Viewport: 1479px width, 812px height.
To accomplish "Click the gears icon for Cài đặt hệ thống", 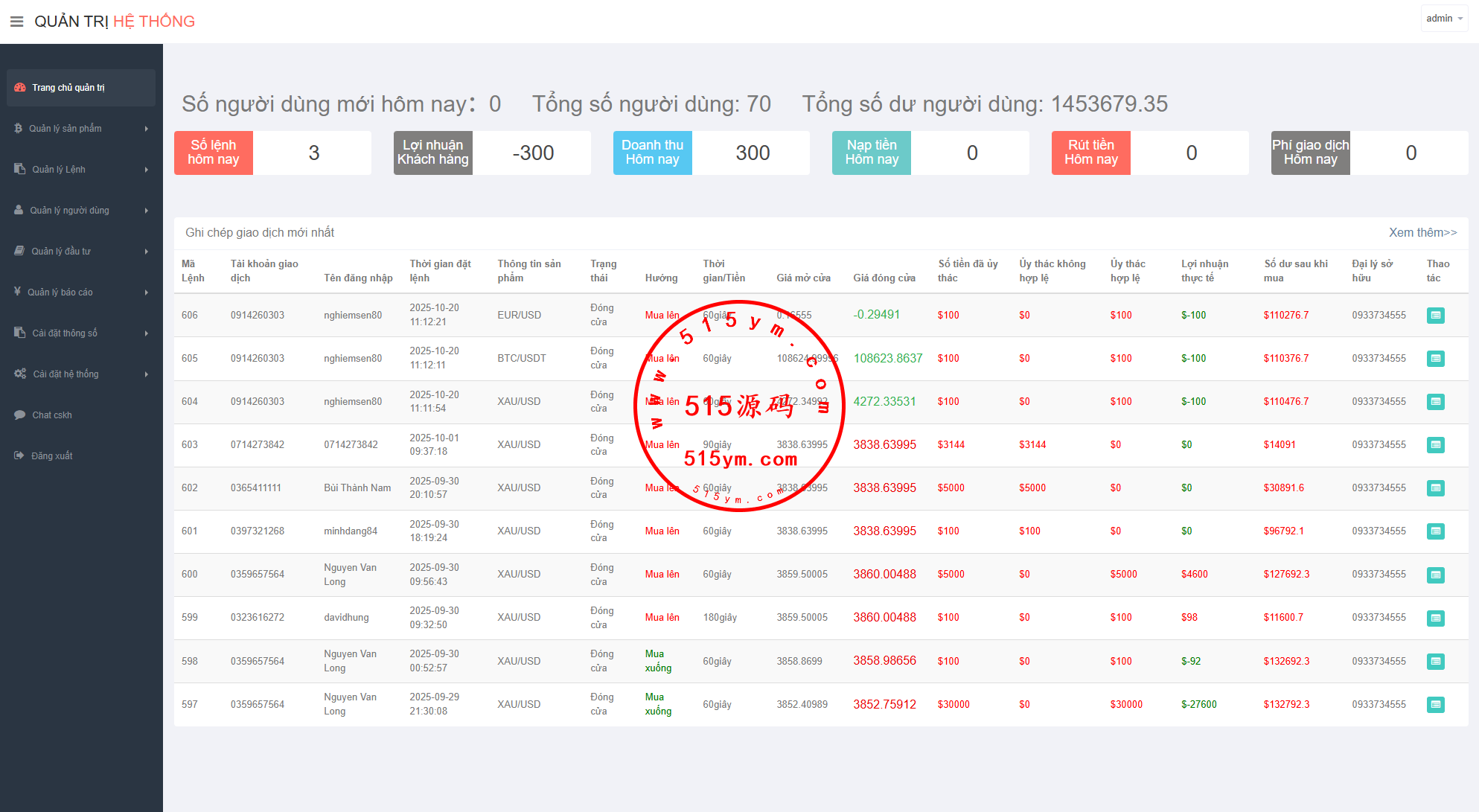I will [x=20, y=374].
